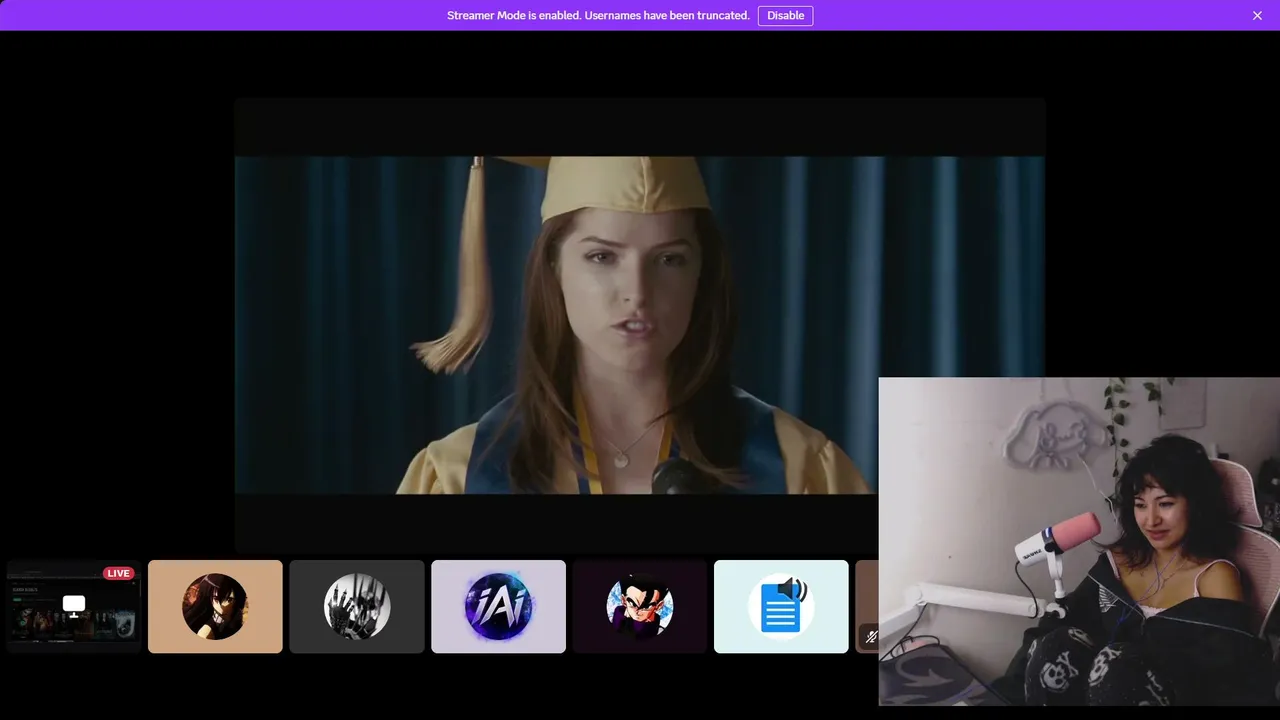Click the 'Streamer Mode is enabled' notice text

(x=598, y=15)
